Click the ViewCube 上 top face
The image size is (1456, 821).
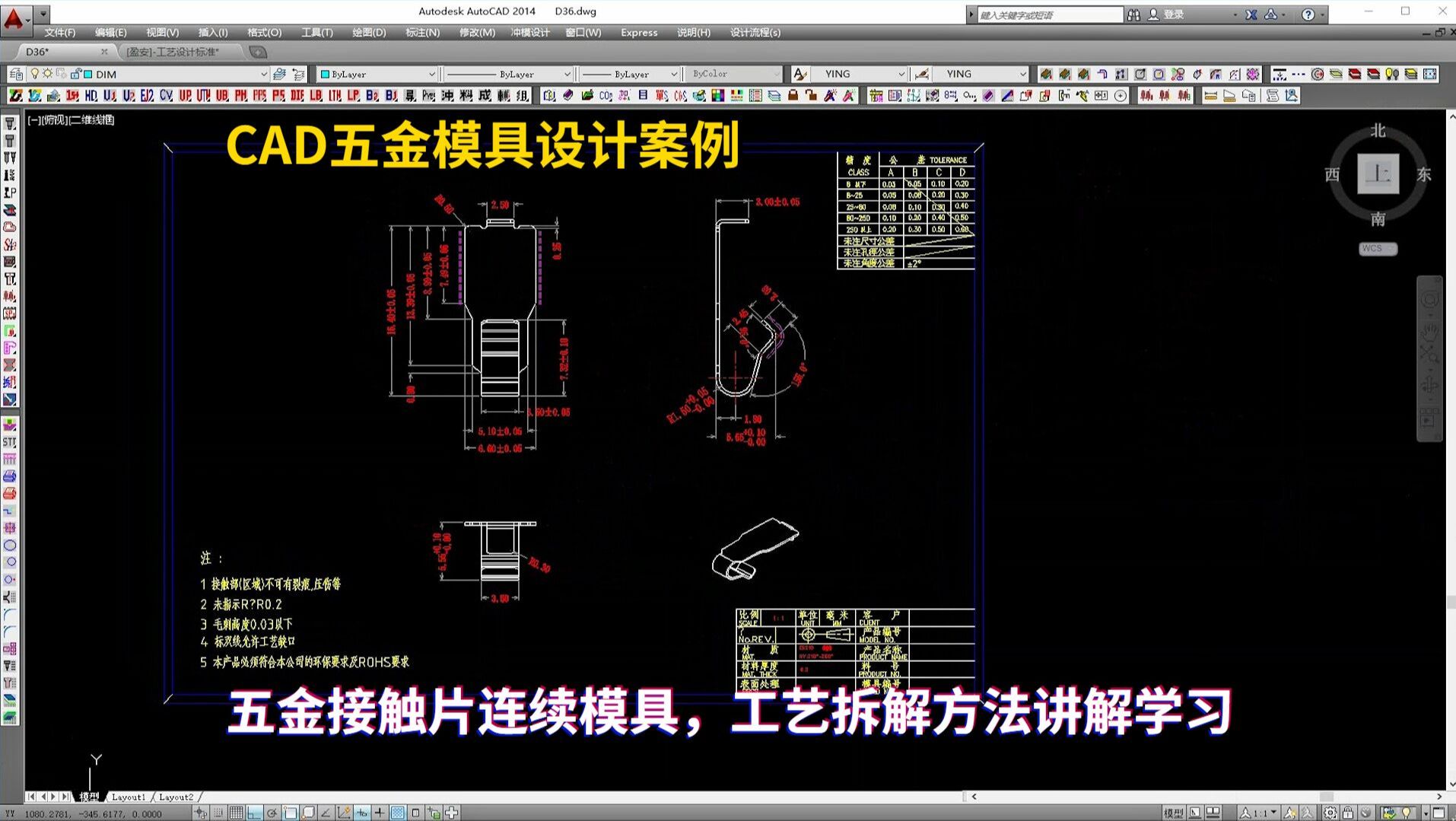click(1378, 174)
